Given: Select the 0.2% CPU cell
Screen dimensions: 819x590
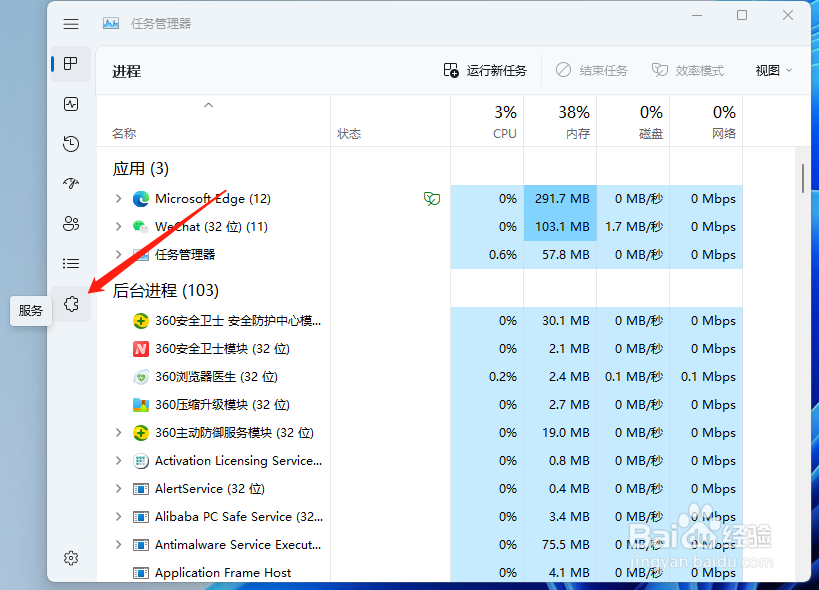Looking at the screenshot, I should pos(487,377).
